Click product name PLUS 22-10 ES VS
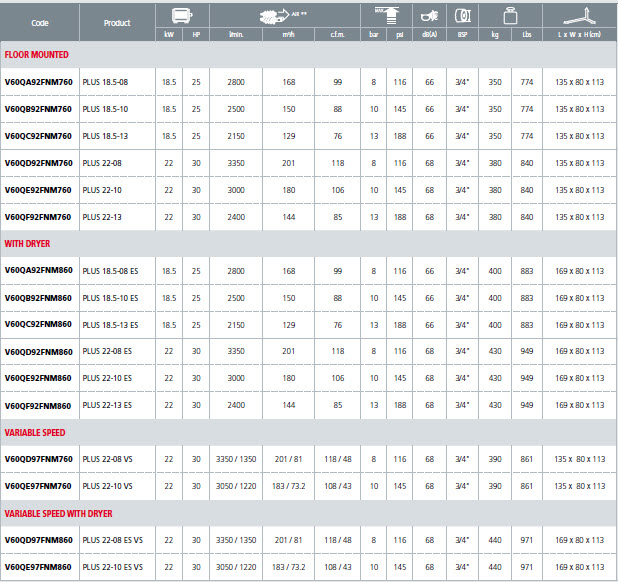Screen dimensions: 618x582 [113, 567]
